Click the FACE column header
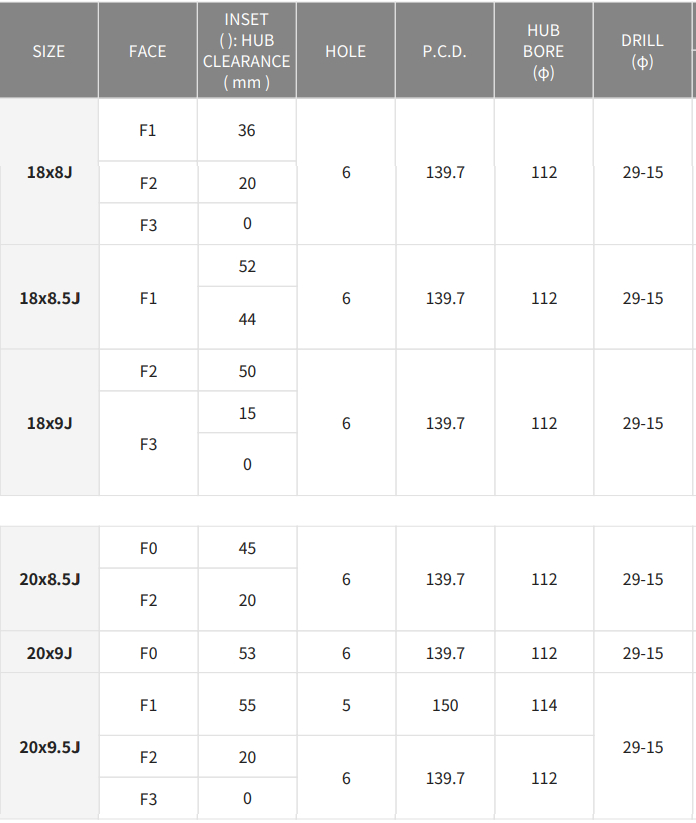The width and height of the screenshot is (696, 823). coord(147,51)
